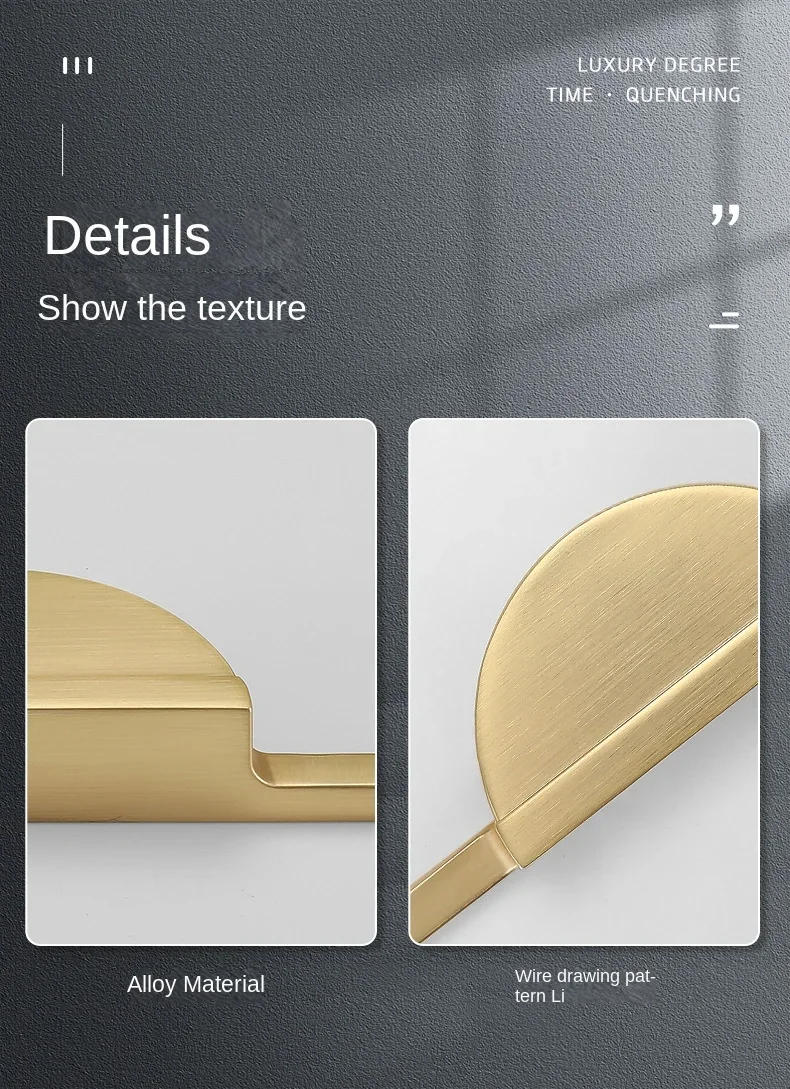Screen dimensions: 790x1089
Task: Click the white quotation mark icon
Action: pyautogui.click(x=725, y=215)
